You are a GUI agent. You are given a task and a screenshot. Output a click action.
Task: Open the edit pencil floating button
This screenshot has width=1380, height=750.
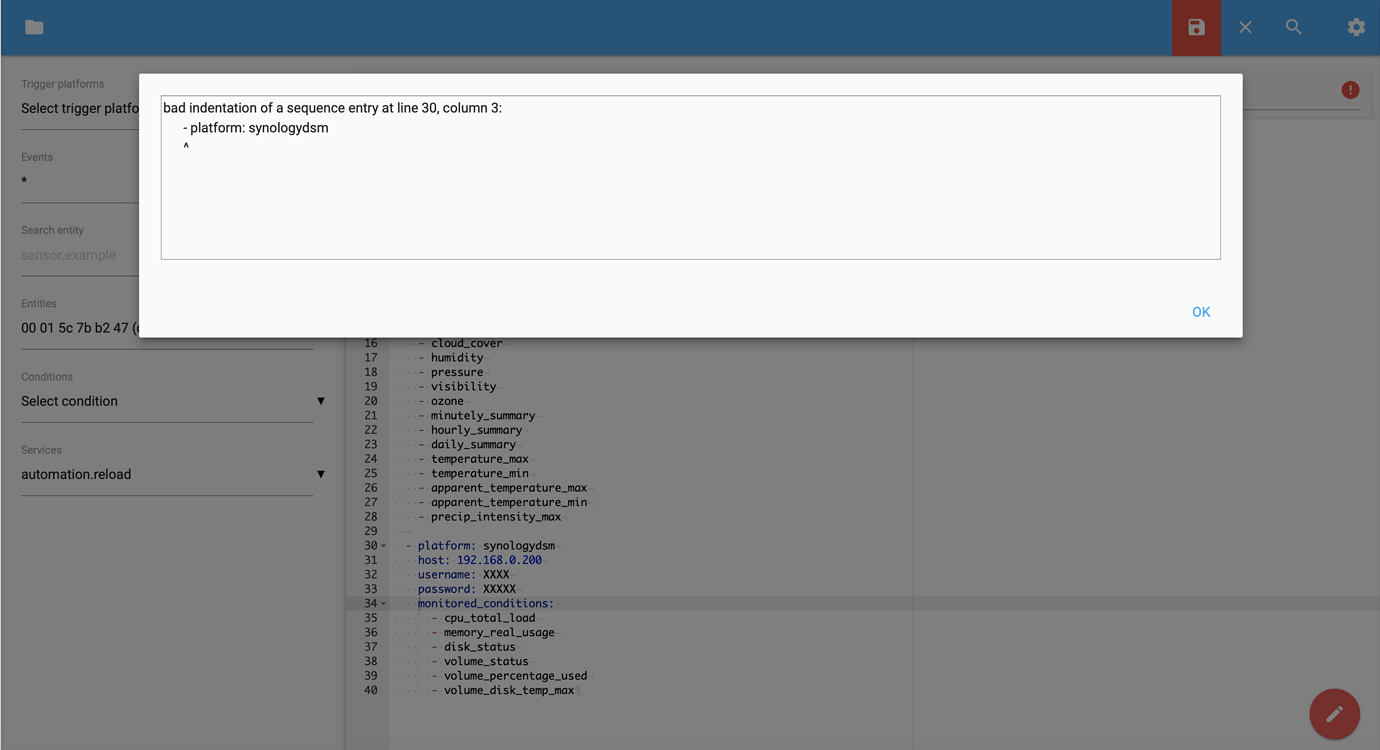[1334, 714]
